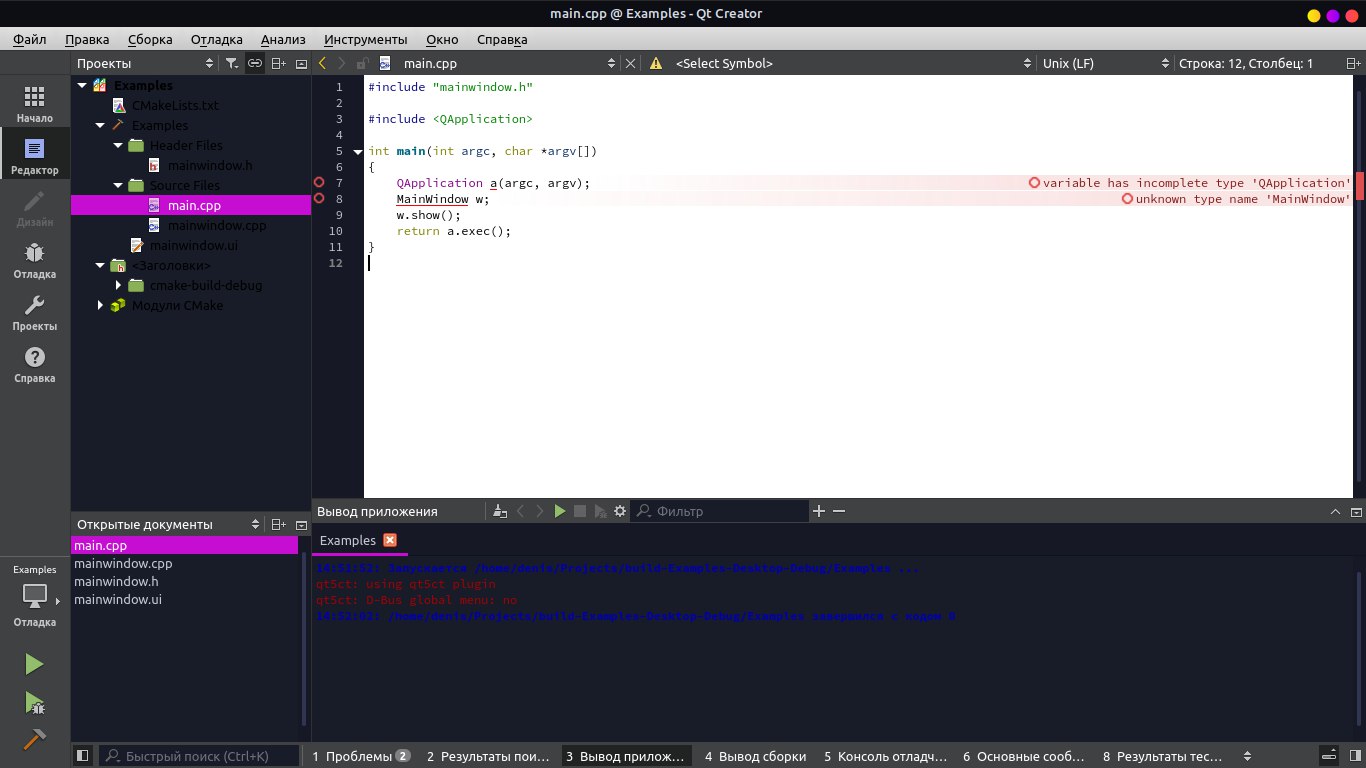Collapse the Source Files folder
Image resolution: width=1366 pixels, height=768 pixels.
coord(118,186)
